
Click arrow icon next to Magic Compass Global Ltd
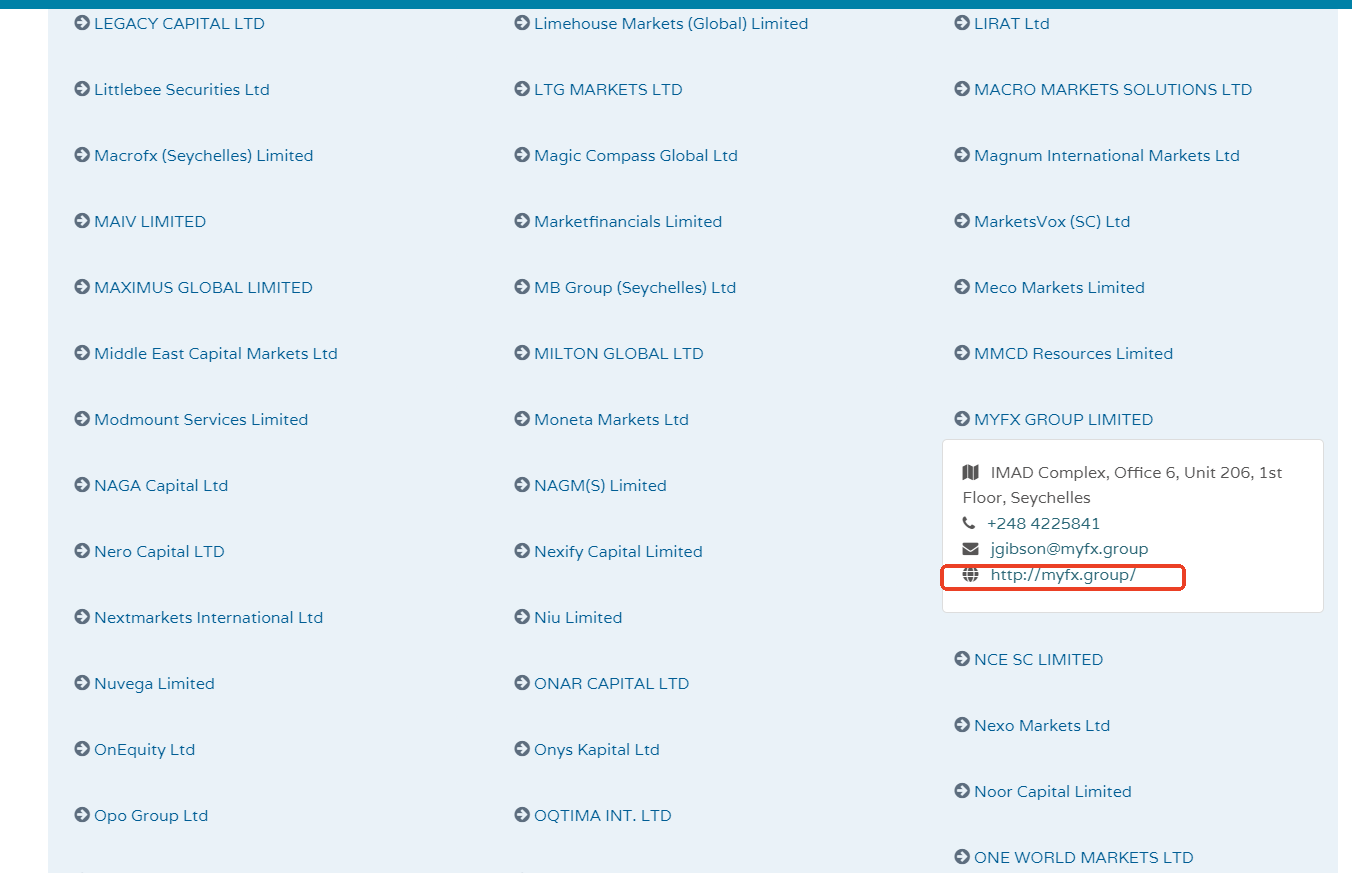(522, 155)
